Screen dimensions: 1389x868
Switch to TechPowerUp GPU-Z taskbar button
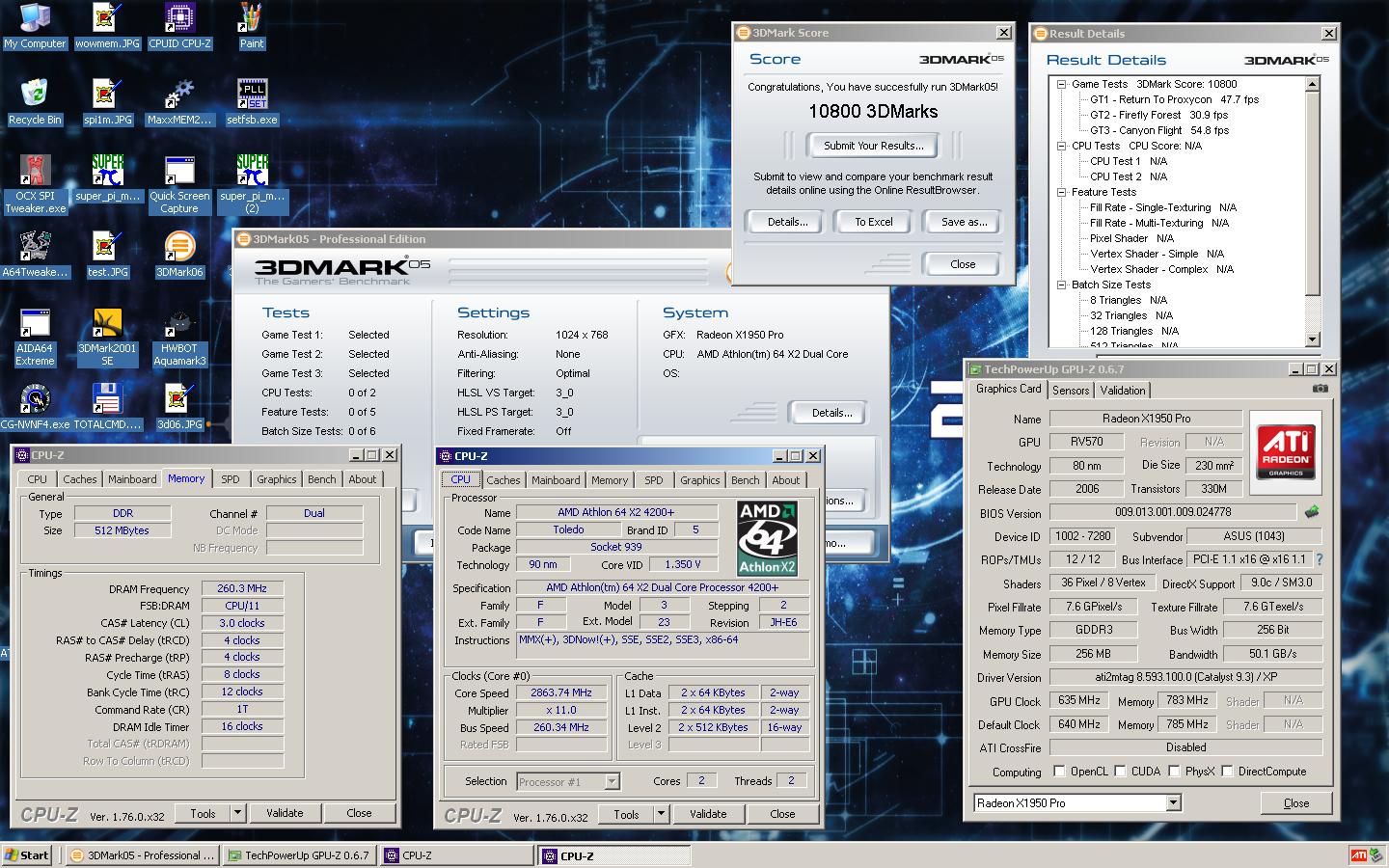tap(299, 855)
